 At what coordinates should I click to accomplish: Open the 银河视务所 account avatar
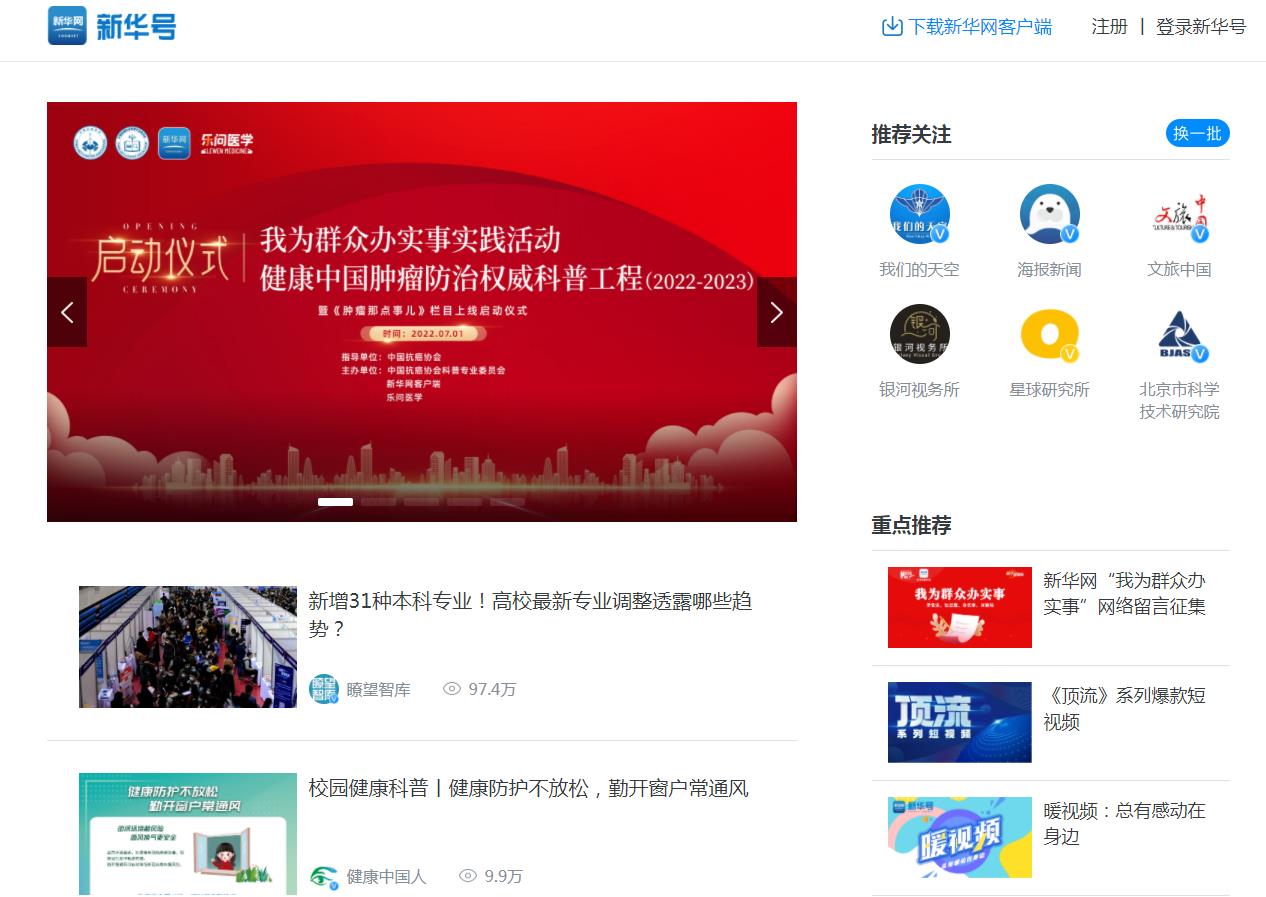[x=920, y=334]
